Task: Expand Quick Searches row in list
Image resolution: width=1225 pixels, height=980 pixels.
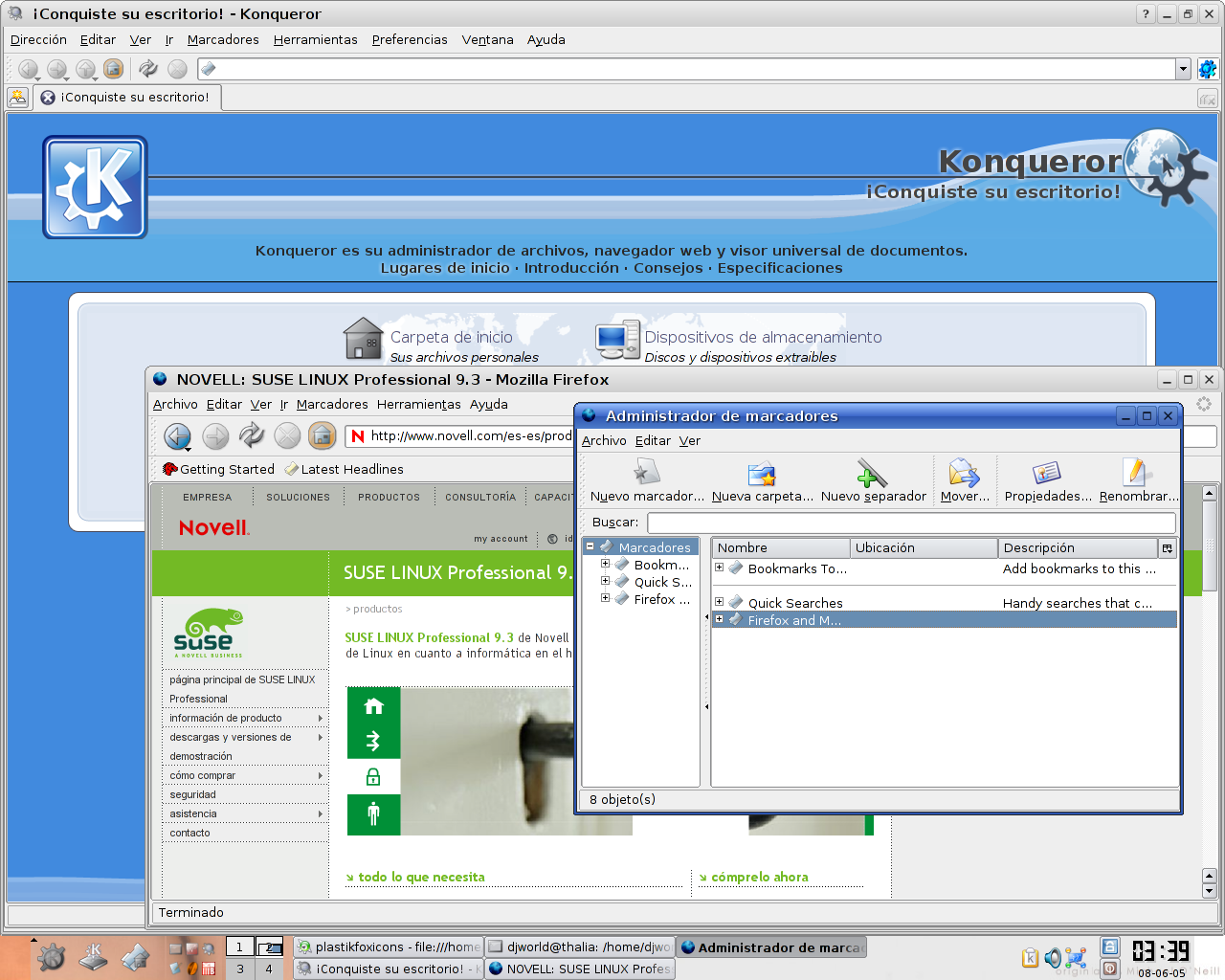Action: tap(719, 602)
